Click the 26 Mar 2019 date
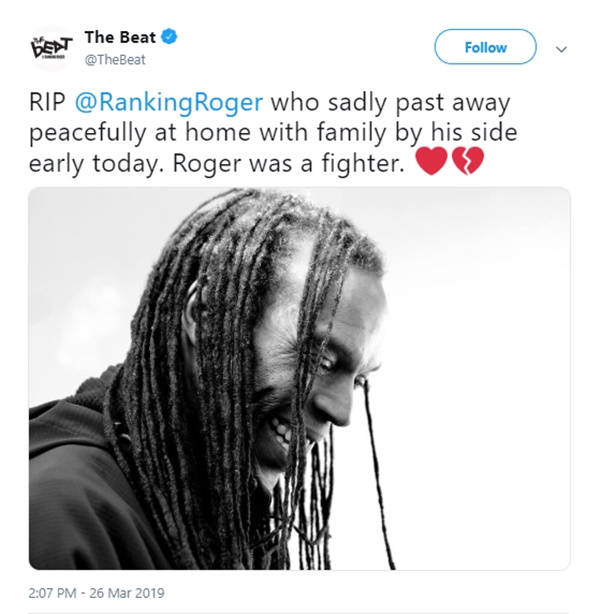The image size is (600, 614). click(127, 592)
